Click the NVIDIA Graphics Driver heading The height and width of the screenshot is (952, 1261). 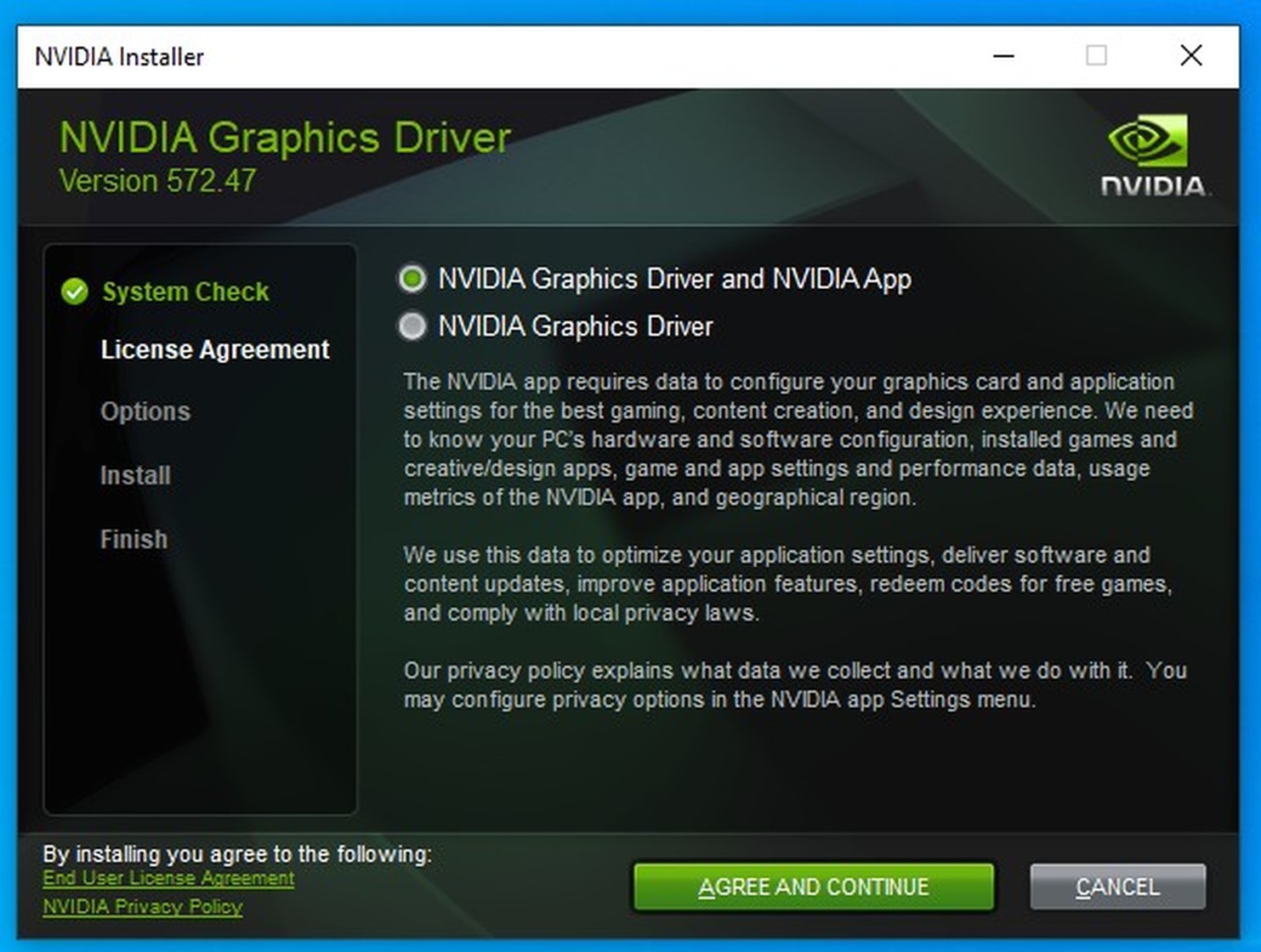[285, 138]
